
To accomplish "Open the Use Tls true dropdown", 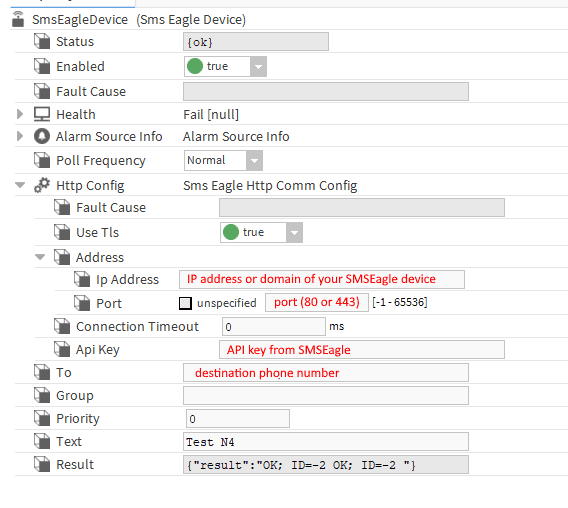I will [294, 233].
